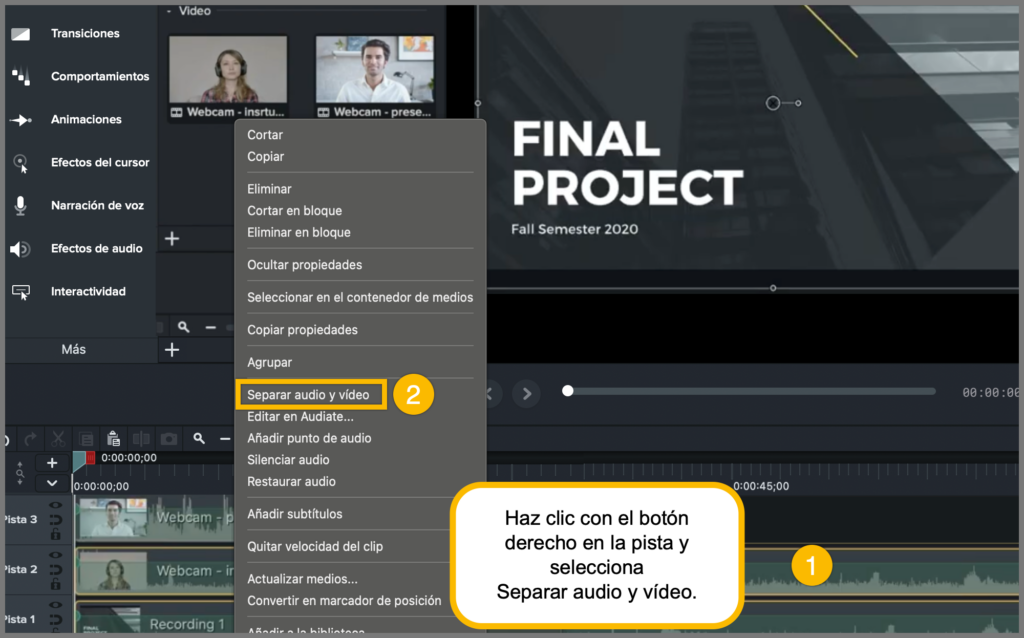This screenshot has height=638, width=1024.
Task: Expand the Más tools list
Action: click(73, 350)
